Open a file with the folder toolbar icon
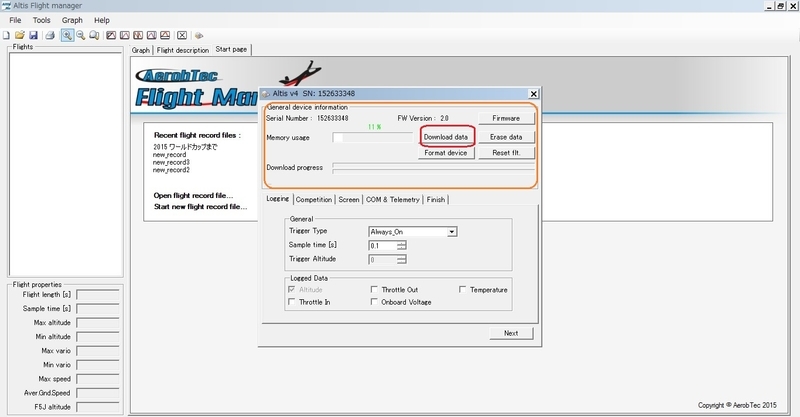Viewport: 800px width, 417px height. click(19, 35)
